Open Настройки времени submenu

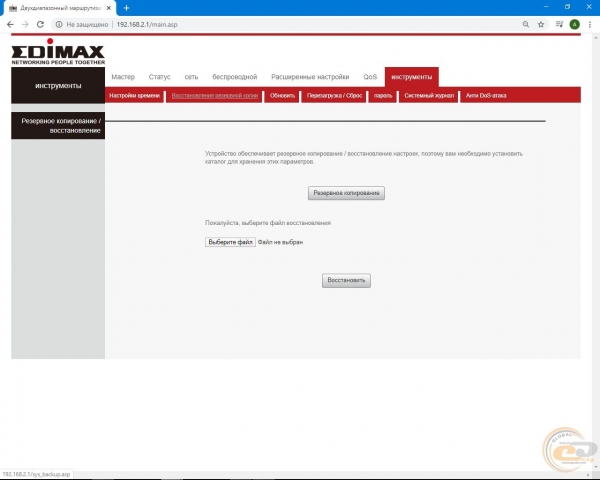click(134, 96)
